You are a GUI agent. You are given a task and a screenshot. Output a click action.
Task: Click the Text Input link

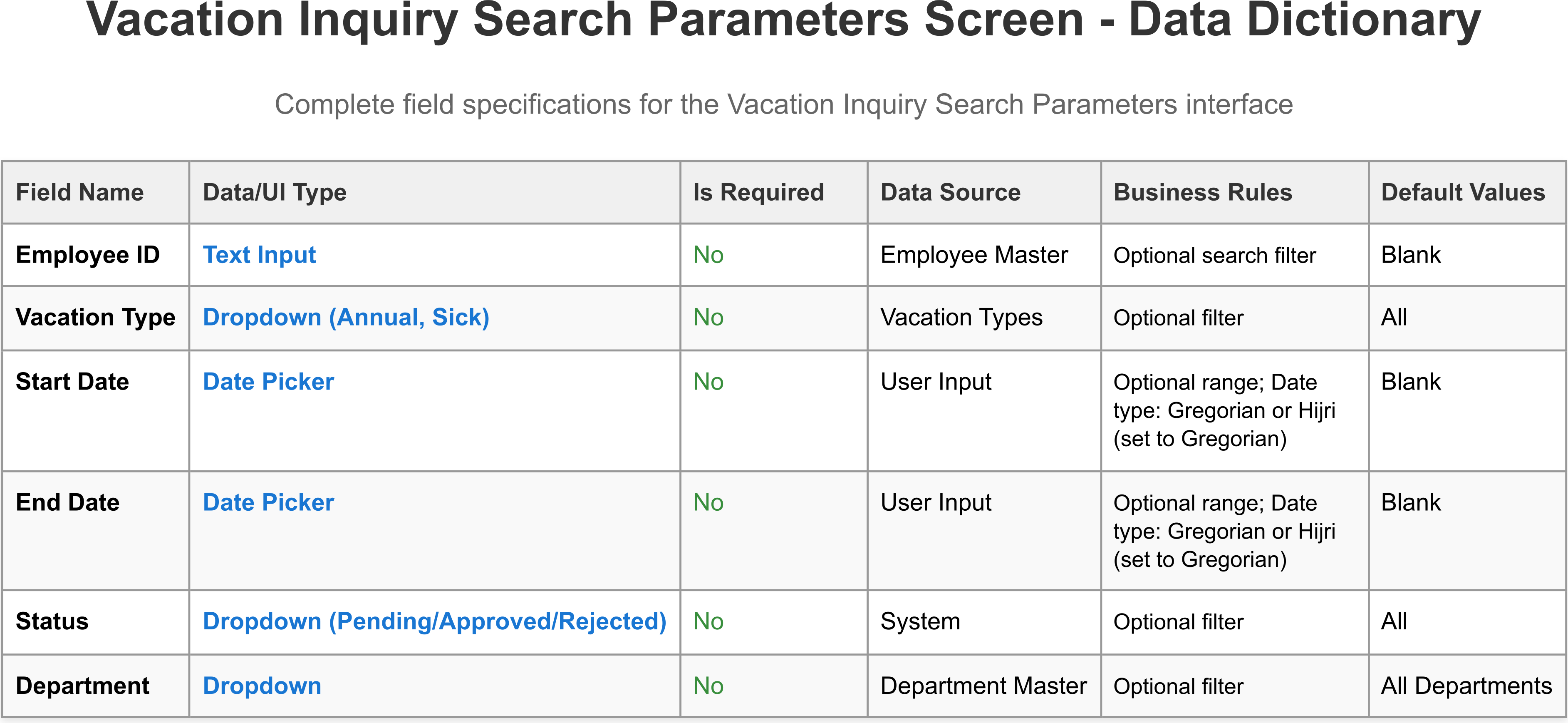click(259, 255)
